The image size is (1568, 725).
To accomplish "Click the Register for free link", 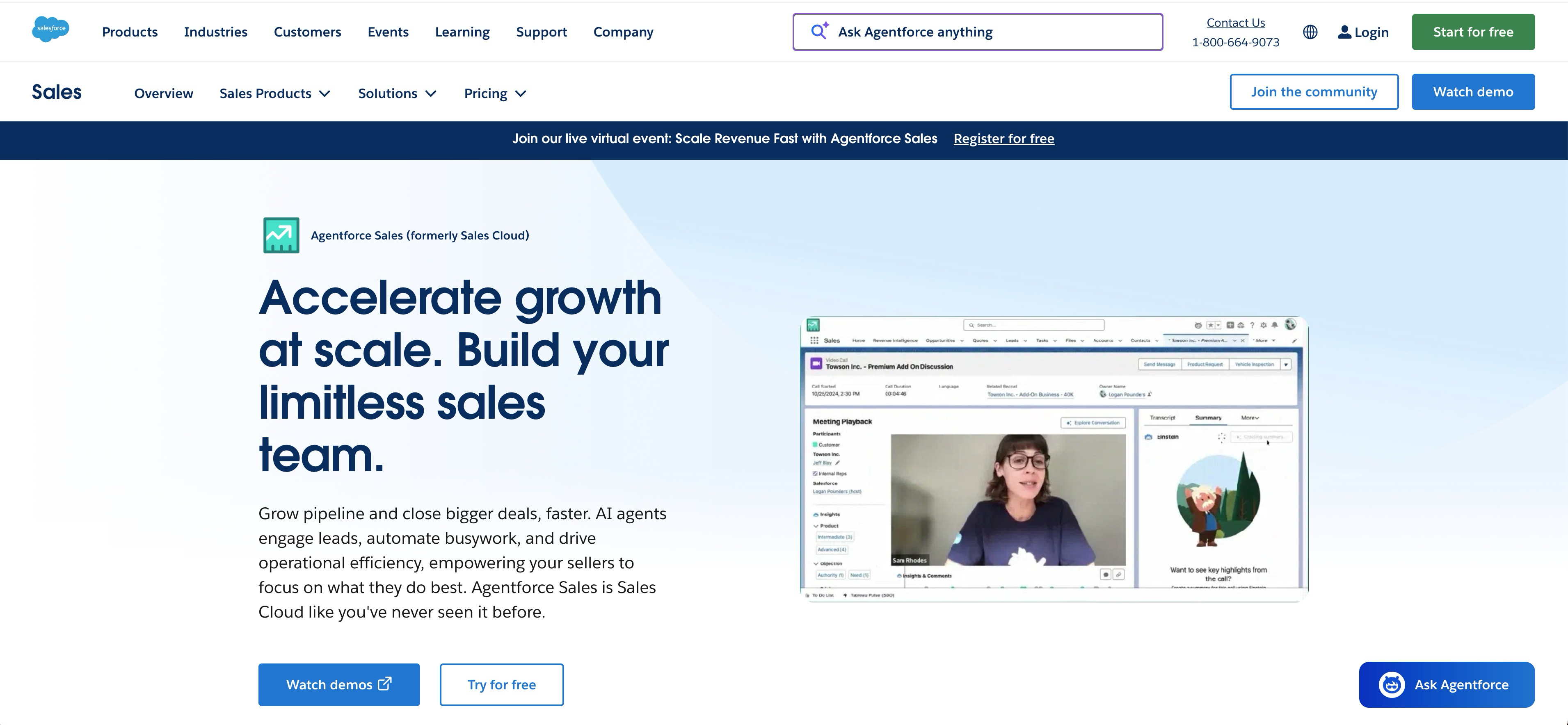I will point(1004,139).
